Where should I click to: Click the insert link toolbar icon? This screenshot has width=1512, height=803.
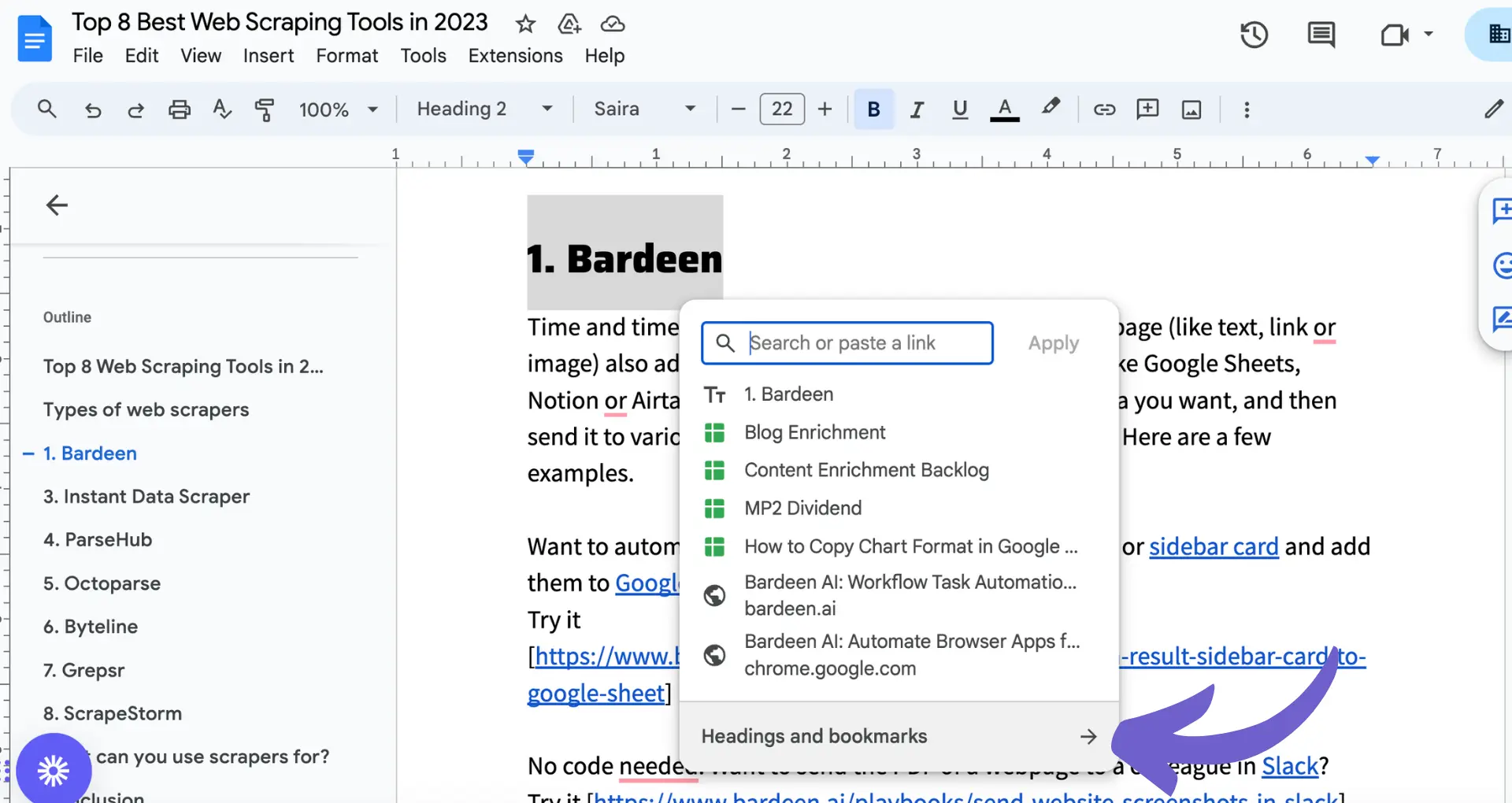pyautogui.click(x=1104, y=109)
